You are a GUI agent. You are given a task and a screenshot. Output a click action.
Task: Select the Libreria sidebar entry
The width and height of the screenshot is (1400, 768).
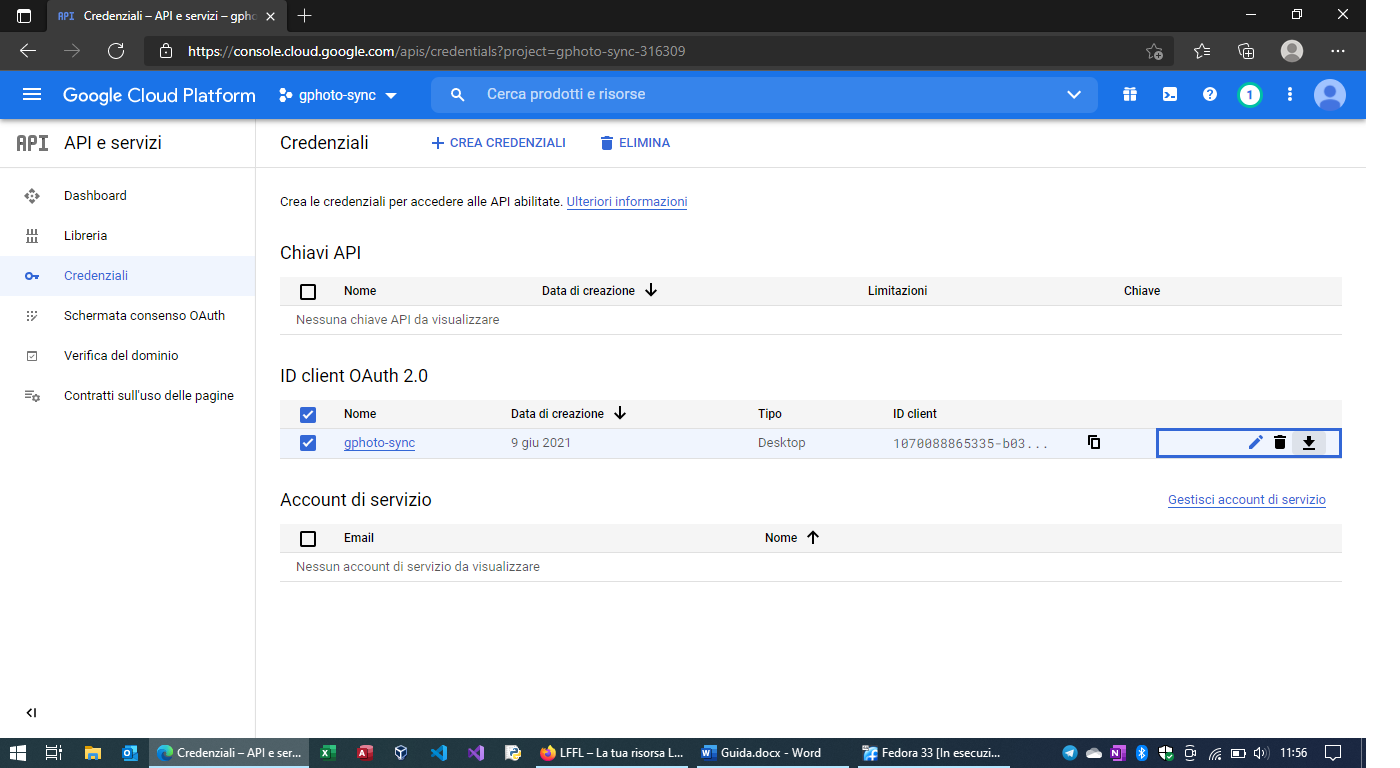tap(85, 235)
